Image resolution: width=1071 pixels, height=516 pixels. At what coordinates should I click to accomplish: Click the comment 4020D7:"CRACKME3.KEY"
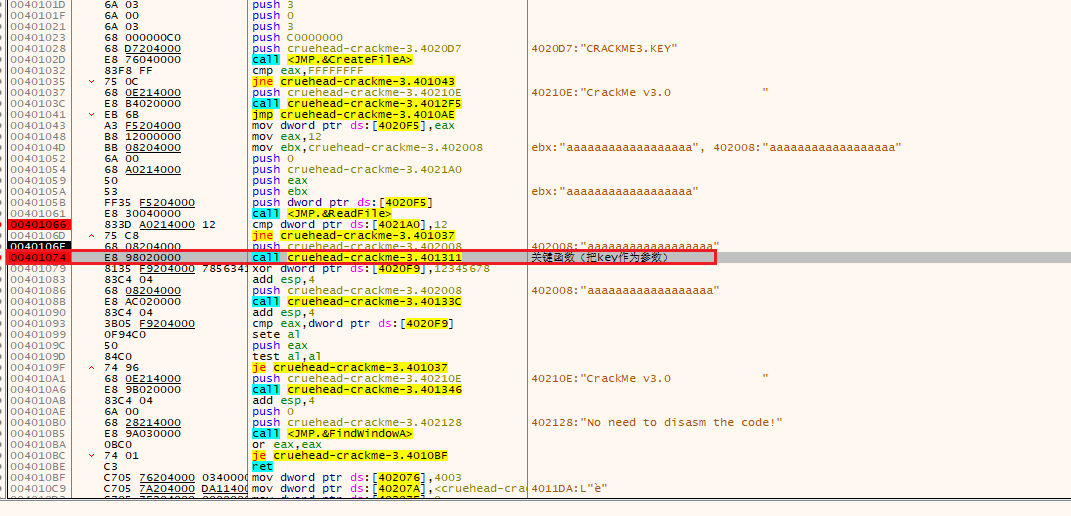603,49
